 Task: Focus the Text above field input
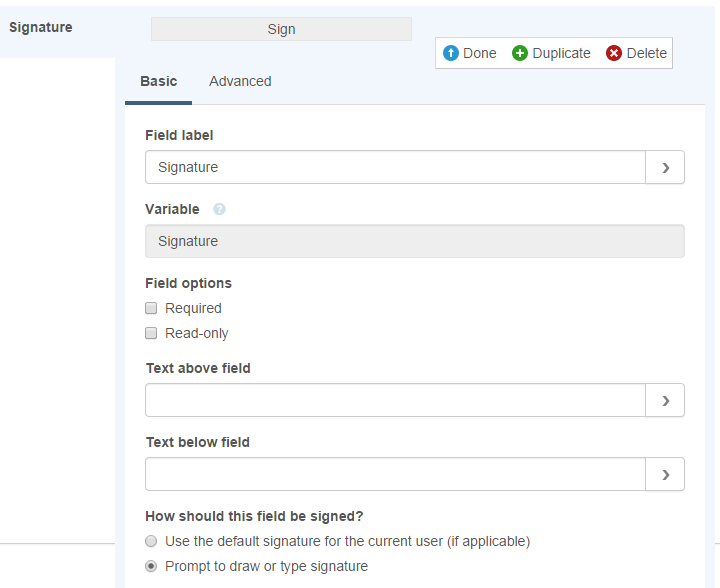395,400
